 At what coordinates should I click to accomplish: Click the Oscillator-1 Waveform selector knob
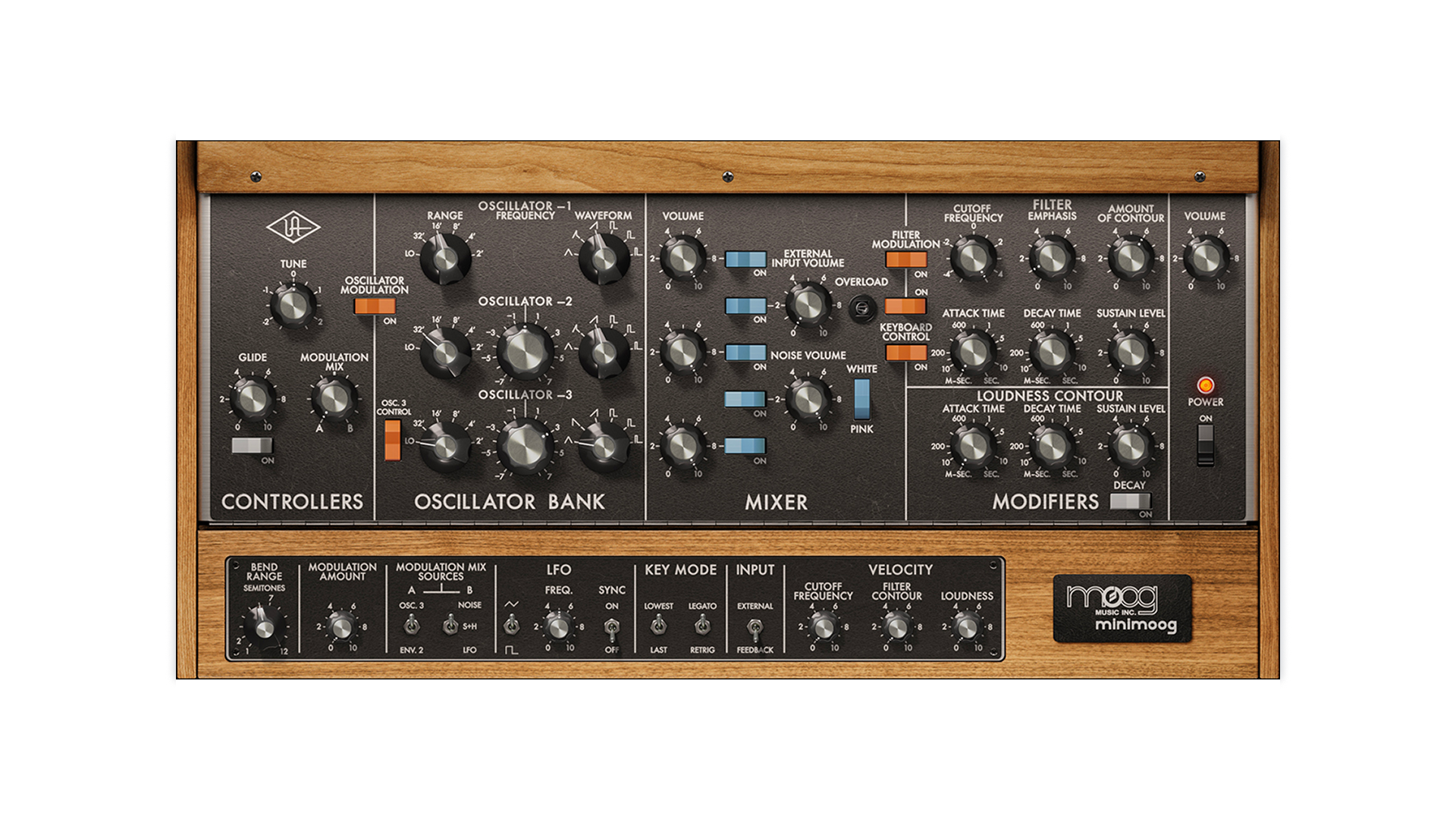click(x=604, y=258)
